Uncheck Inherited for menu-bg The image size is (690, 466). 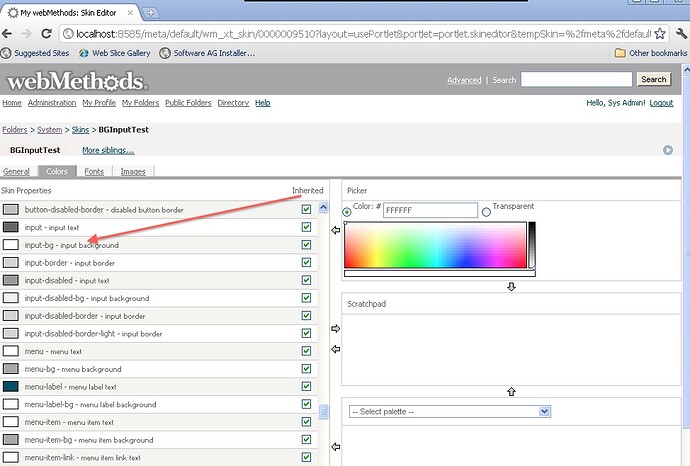tap(307, 369)
